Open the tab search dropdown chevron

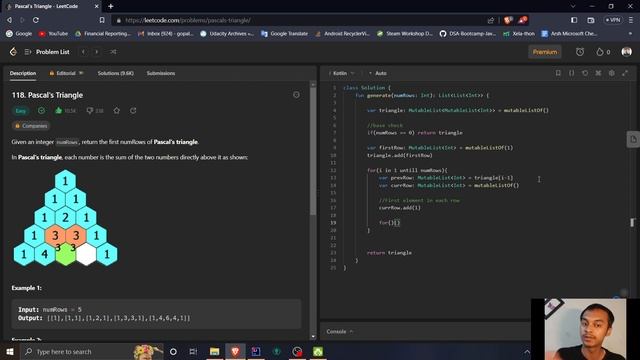[573, 6]
